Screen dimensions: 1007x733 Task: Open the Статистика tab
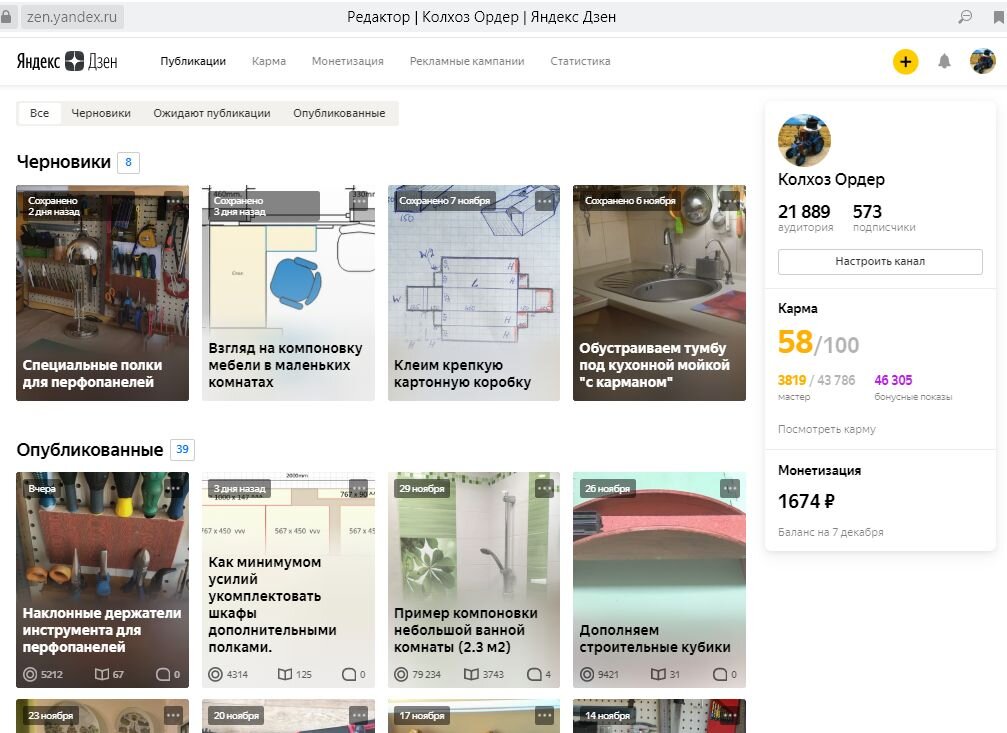tap(580, 61)
